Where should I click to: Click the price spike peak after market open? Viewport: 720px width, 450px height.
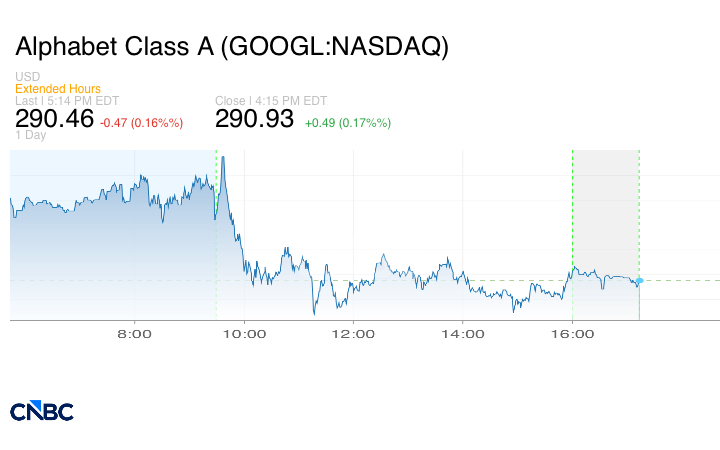tap(223, 157)
